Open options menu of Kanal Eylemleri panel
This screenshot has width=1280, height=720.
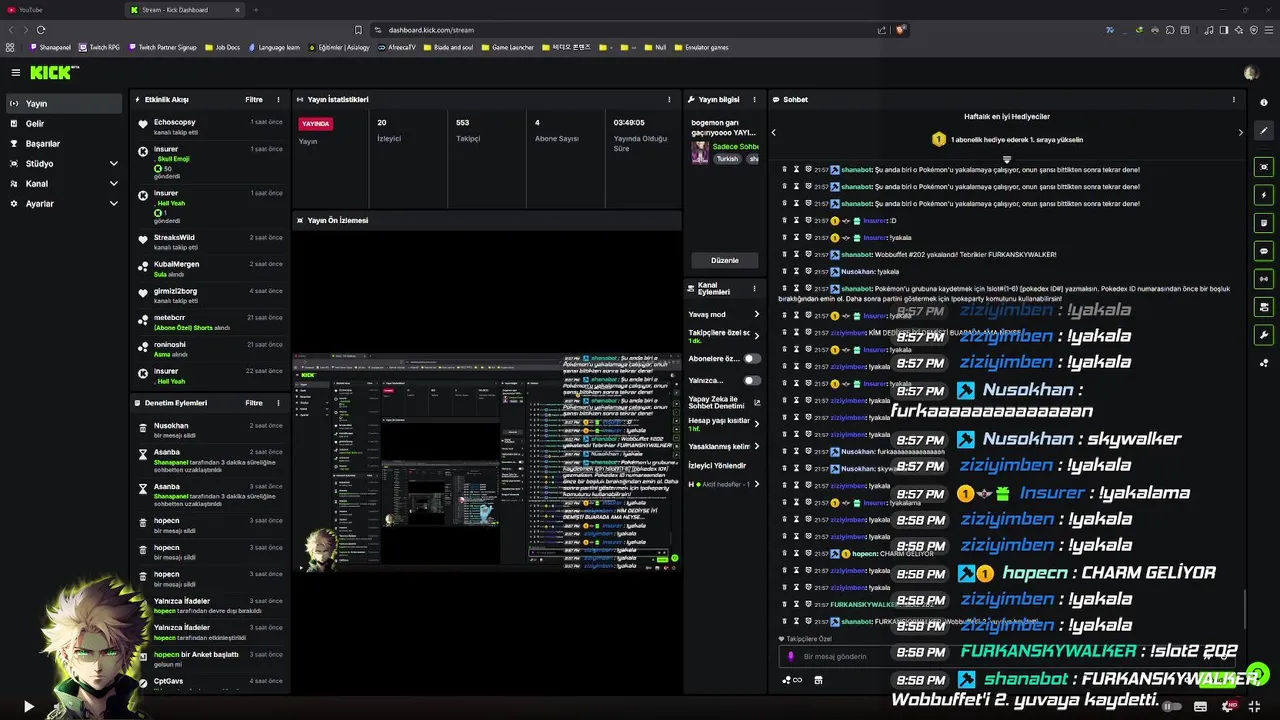(x=755, y=288)
